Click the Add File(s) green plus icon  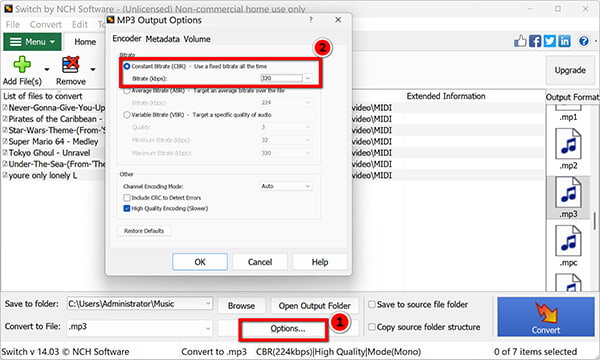[22, 64]
